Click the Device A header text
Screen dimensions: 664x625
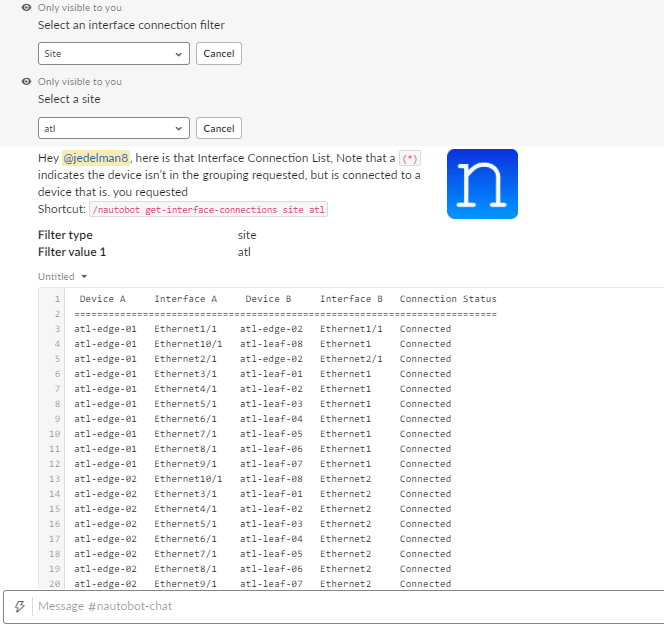pyautogui.click(x=102, y=299)
